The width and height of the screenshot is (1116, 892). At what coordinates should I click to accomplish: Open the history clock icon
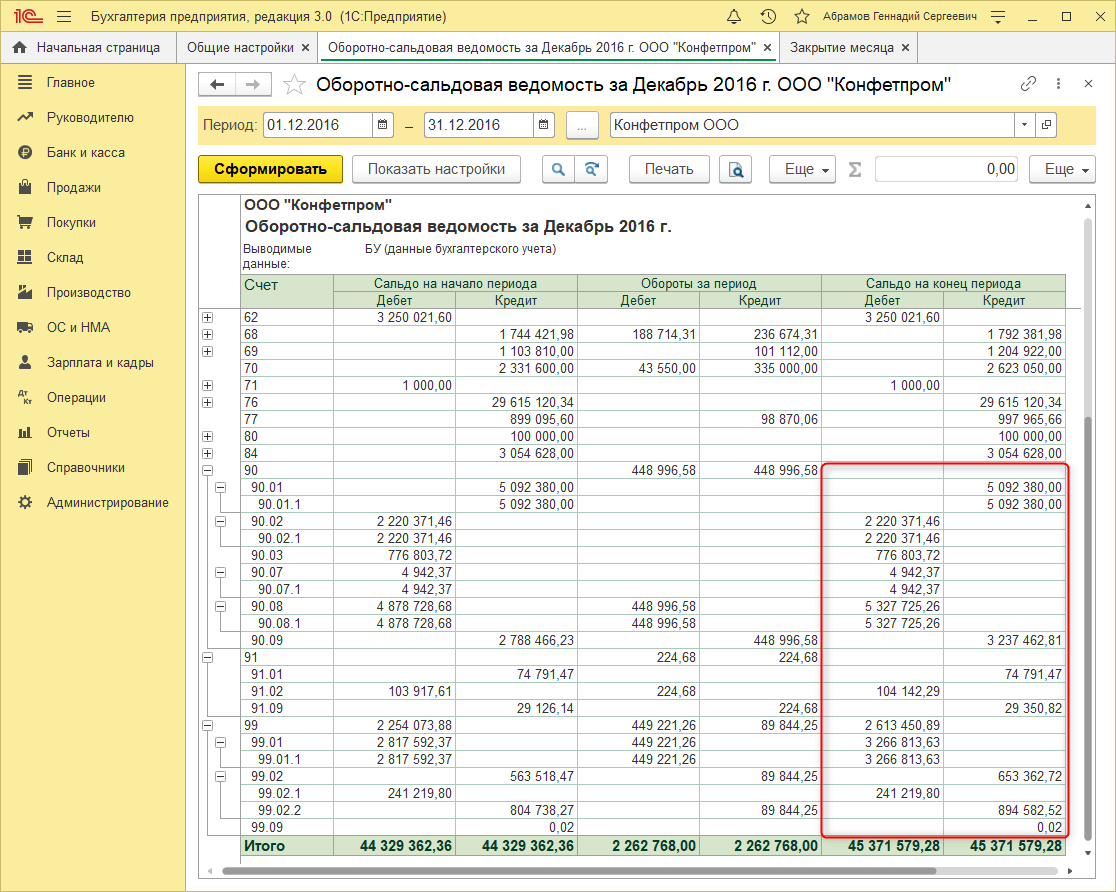coord(768,17)
